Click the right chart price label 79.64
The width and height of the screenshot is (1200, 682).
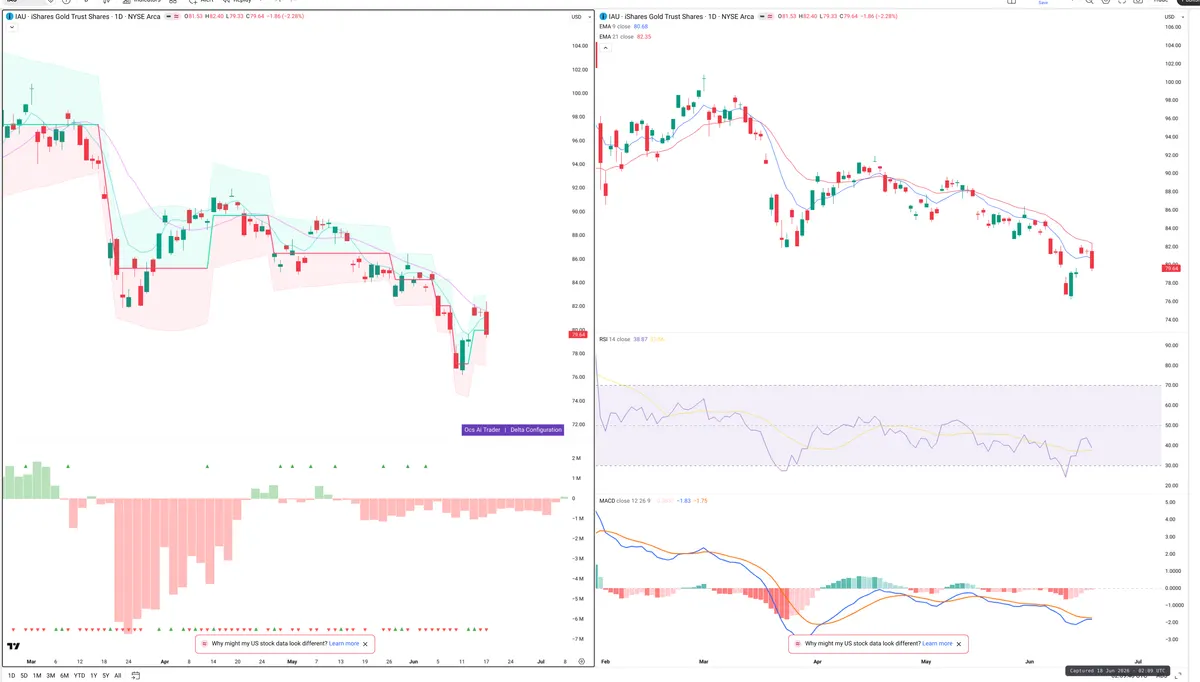pos(1171,269)
